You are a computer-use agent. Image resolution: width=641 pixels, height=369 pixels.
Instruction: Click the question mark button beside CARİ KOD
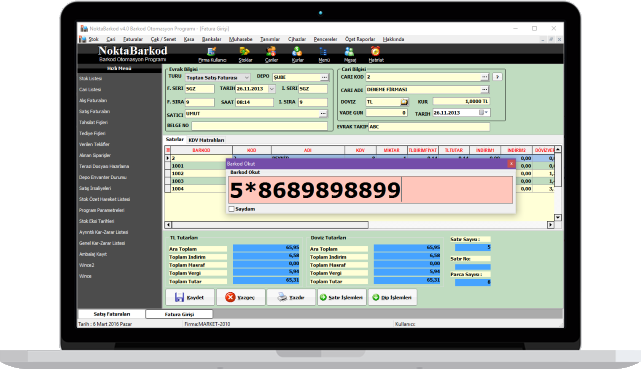497,77
